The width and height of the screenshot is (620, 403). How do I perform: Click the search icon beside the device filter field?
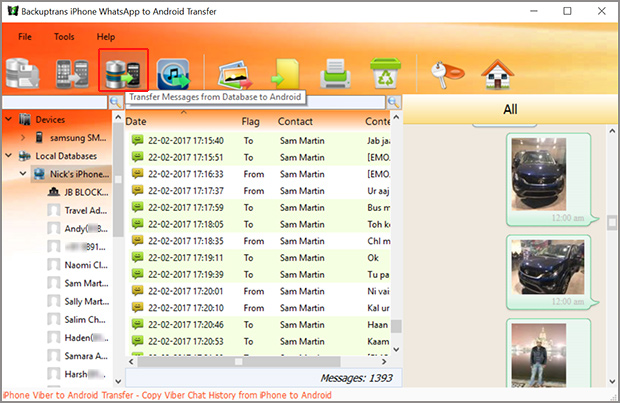pyautogui.click(x=115, y=102)
